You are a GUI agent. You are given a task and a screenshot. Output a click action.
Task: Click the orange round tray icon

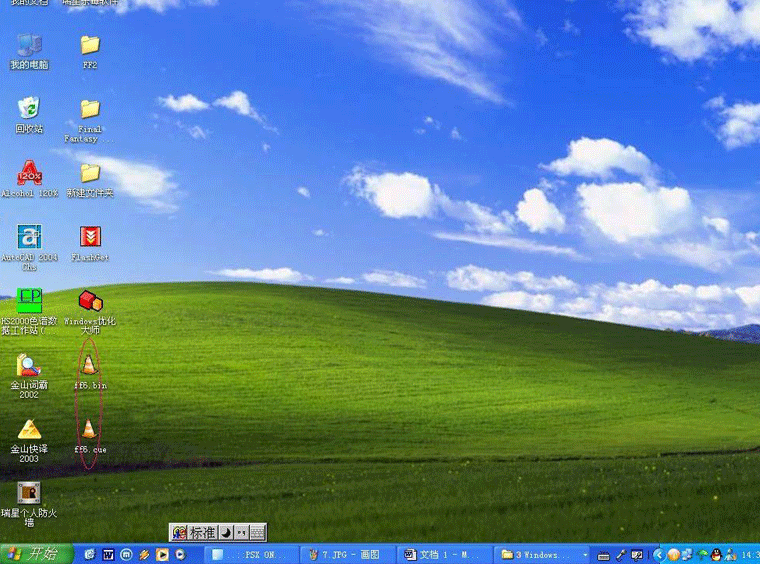(674, 555)
